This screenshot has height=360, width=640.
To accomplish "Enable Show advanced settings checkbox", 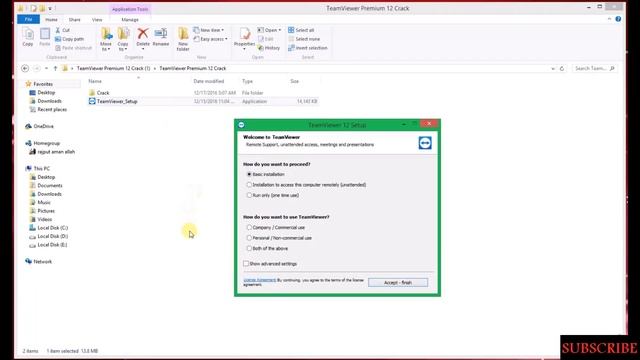I will (246, 264).
